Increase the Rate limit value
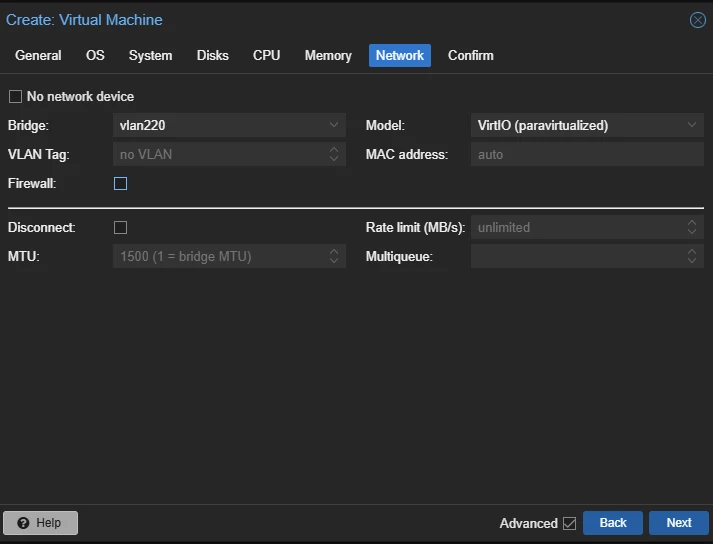 coord(692,222)
